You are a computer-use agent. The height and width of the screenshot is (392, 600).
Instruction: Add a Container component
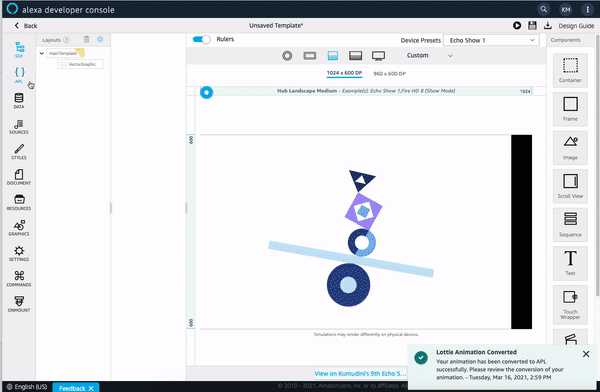[570, 70]
